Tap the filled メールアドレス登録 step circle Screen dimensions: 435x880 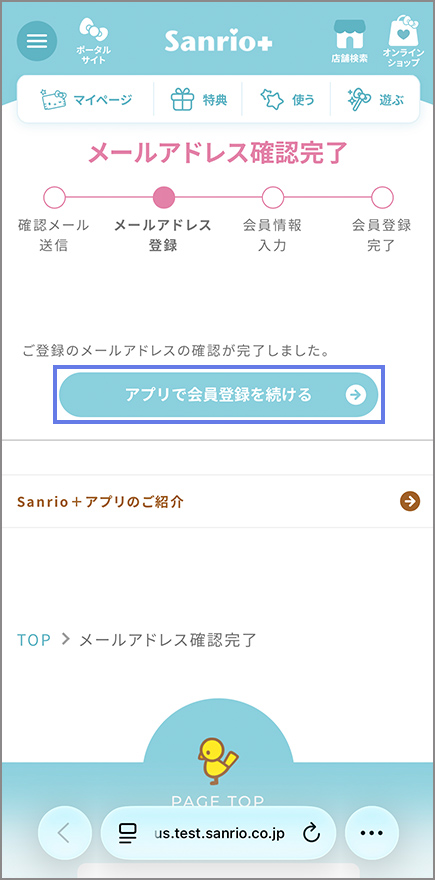click(163, 197)
